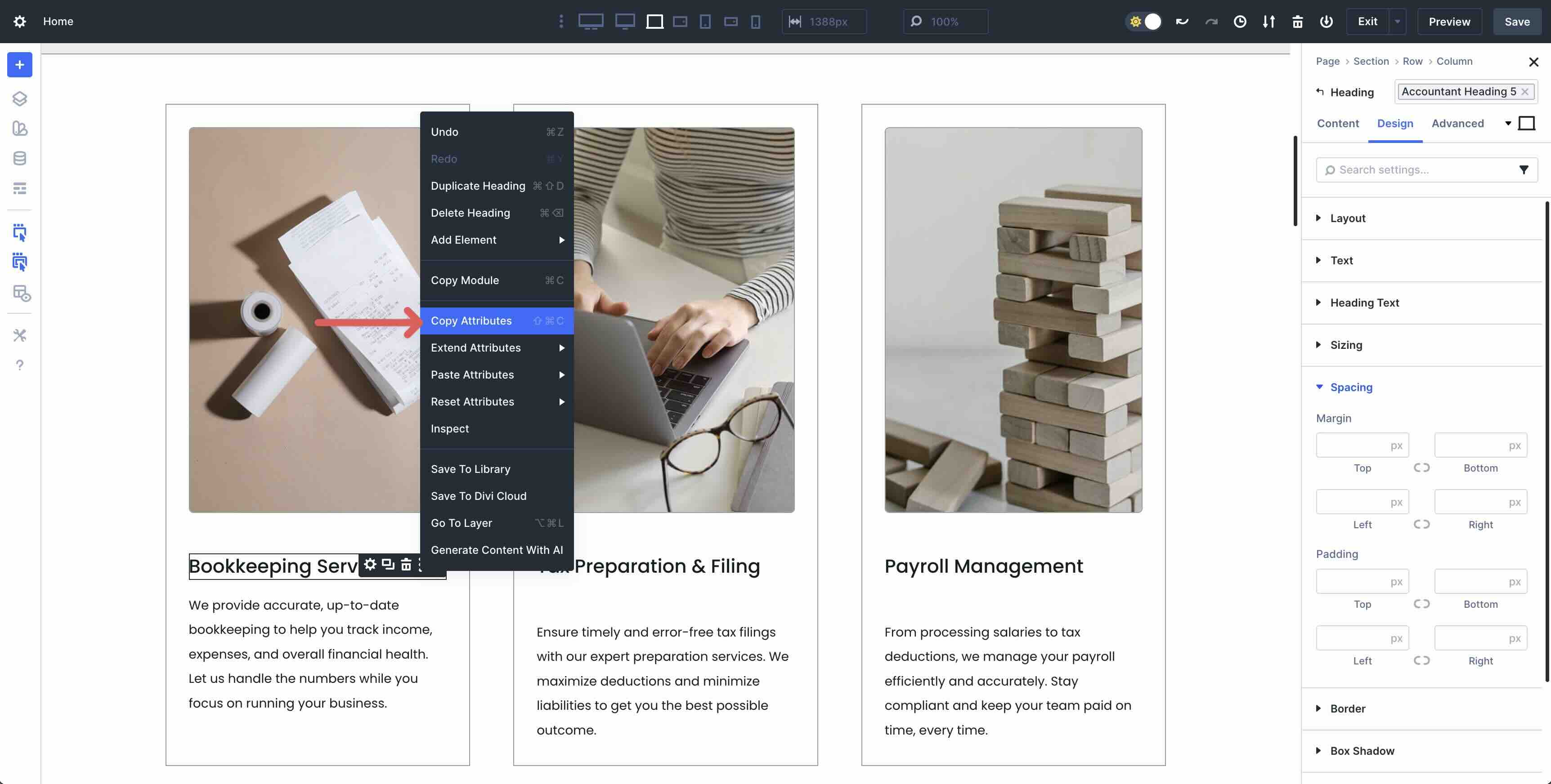Image resolution: width=1551 pixels, height=784 pixels.
Task: Expand the Heading Text settings group
Action: click(x=1364, y=303)
